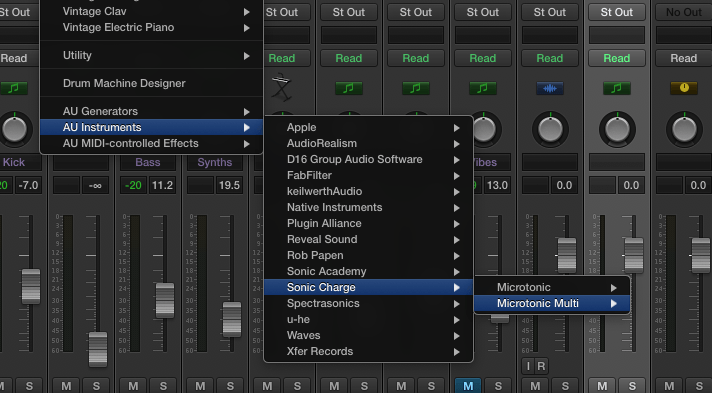
Task: Click the No Out channel pan knob
Action: (x=684, y=129)
